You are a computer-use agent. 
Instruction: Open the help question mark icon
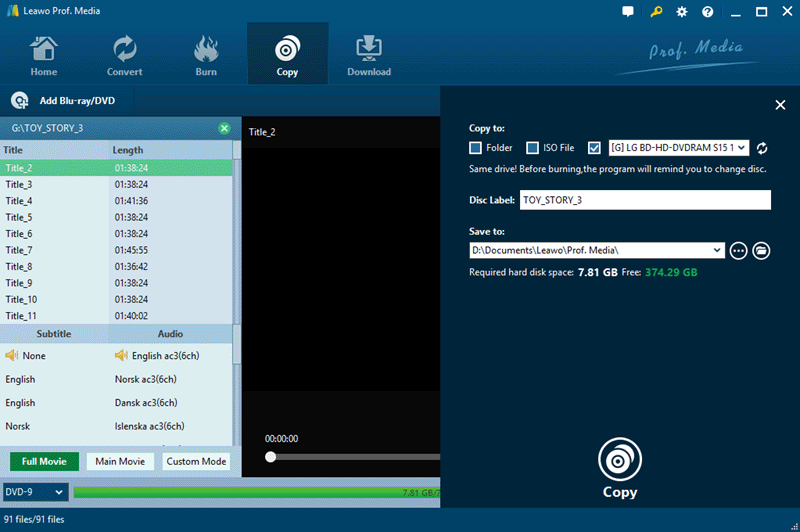pos(707,12)
